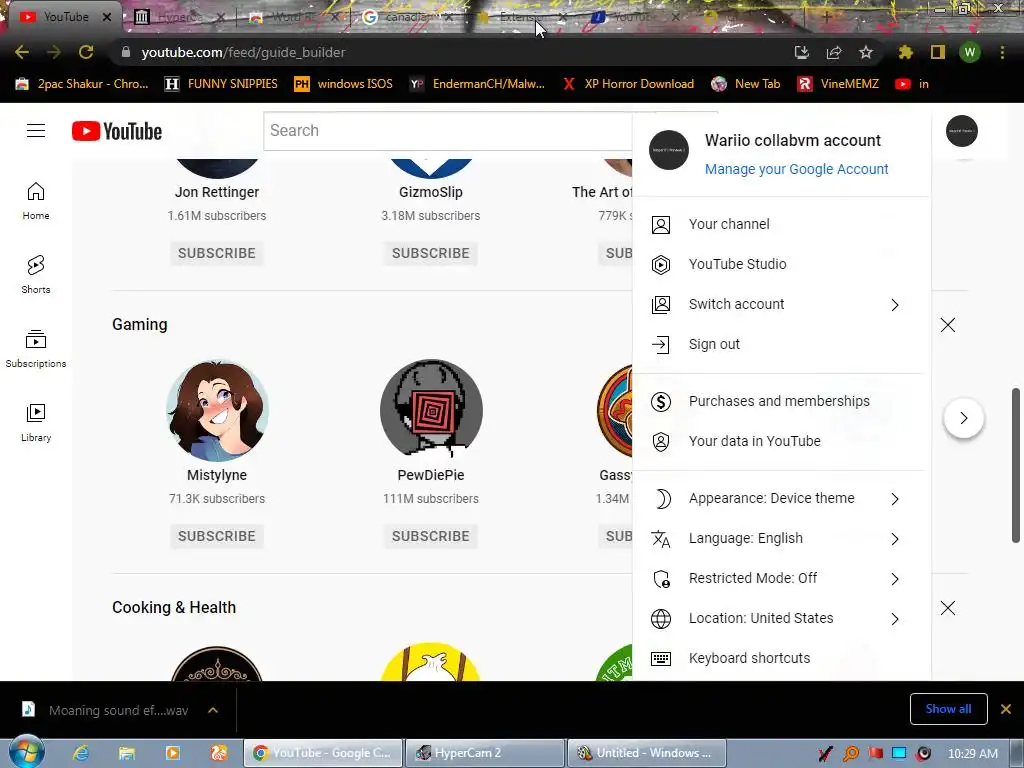Image resolution: width=1024 pixels, height=768 pixels.
Task: Open the Chrome profile W icon
Action: 970,52
